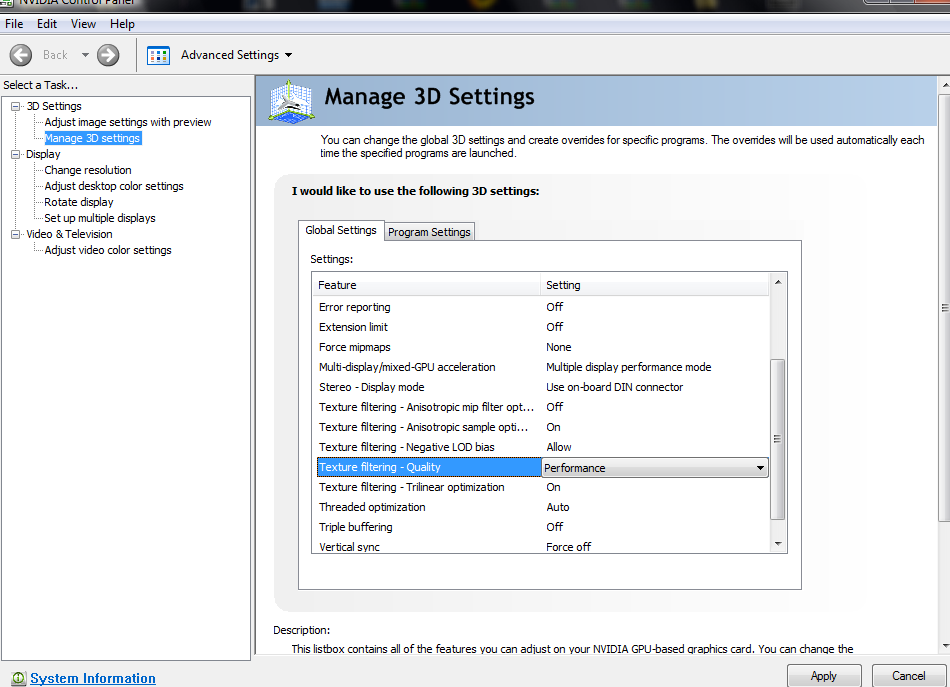Click the settings list scrollbar thumb
The height and width of the screenshot is (687, 950).
click(777, 439)
